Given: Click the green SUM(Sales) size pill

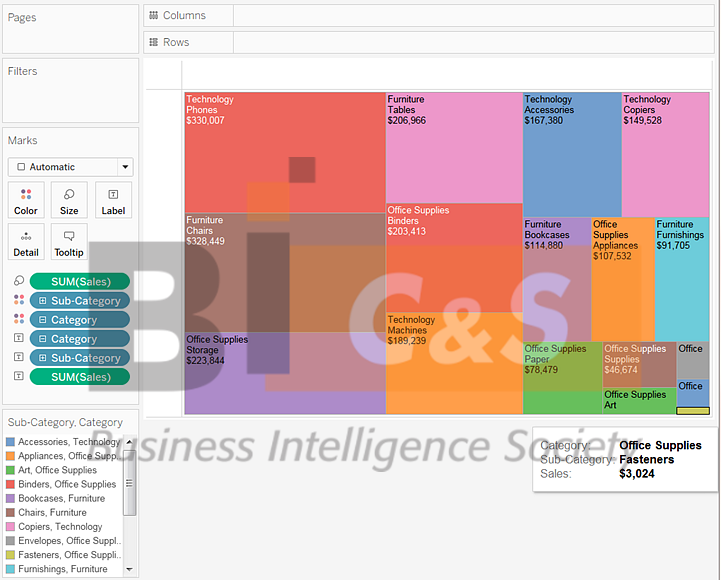Looking at the screenshot, I should (x=80, y=281).
